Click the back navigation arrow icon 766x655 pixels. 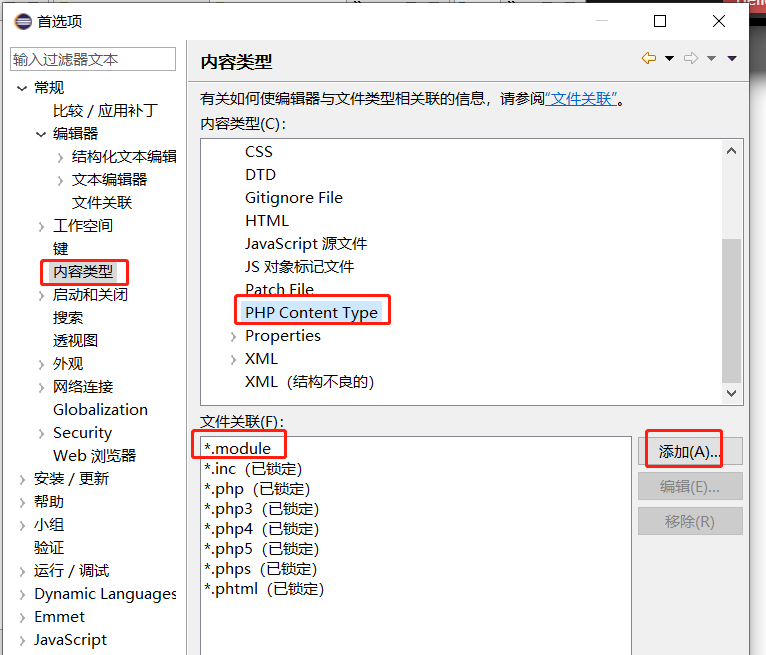tap(649, 59)
